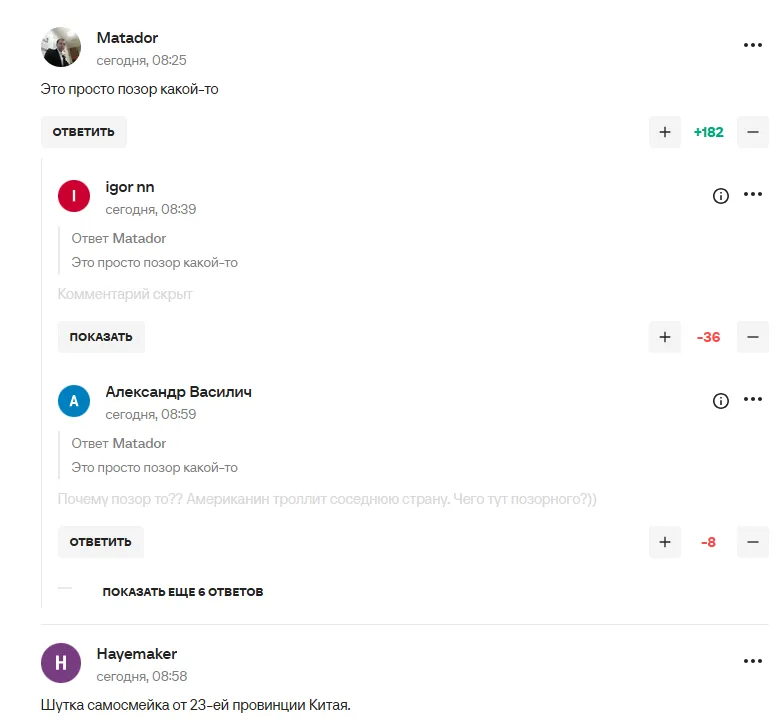
Task: Downvote Matador's comment with minus button
Action: point(753,132)
